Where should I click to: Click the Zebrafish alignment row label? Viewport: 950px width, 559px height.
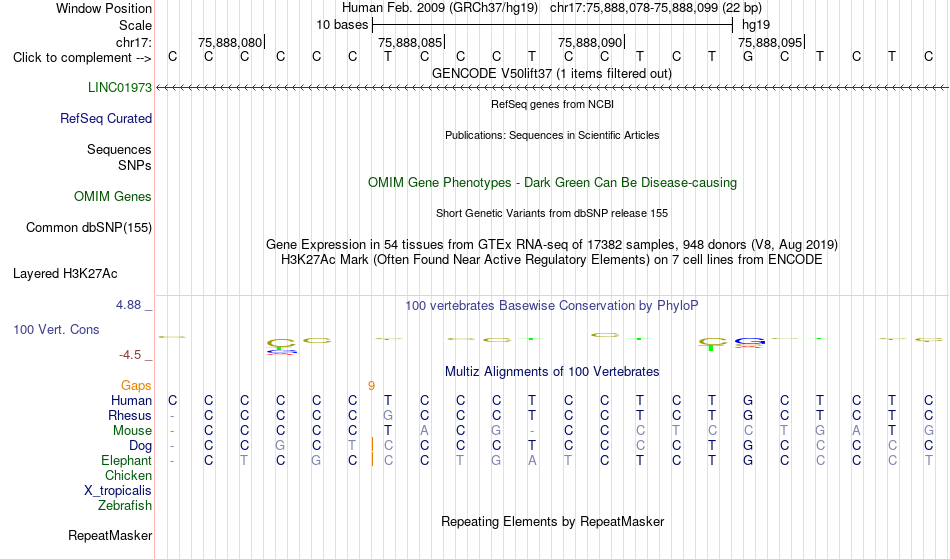(x=125, y=505)
